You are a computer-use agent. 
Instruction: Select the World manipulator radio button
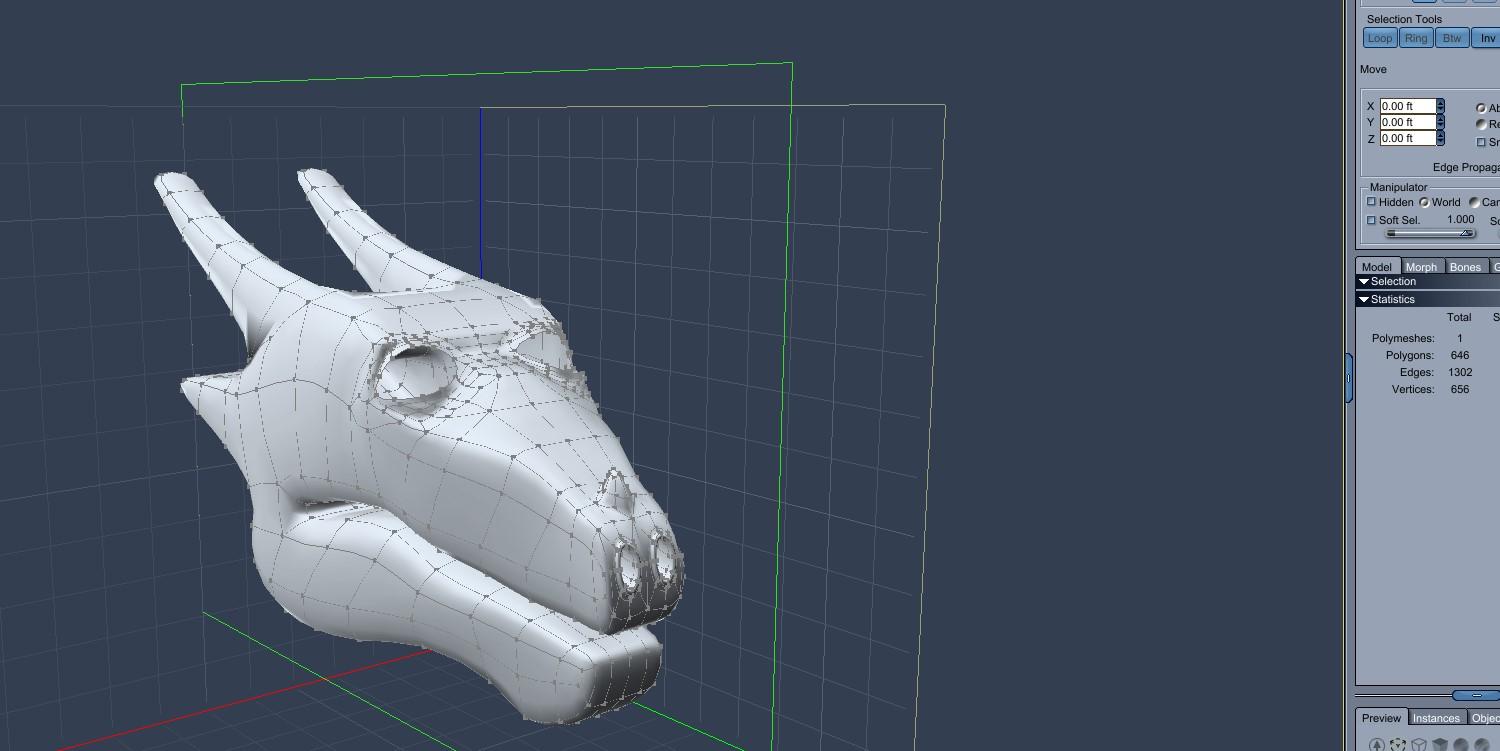pyautogui.click(x=1424, y=202)
